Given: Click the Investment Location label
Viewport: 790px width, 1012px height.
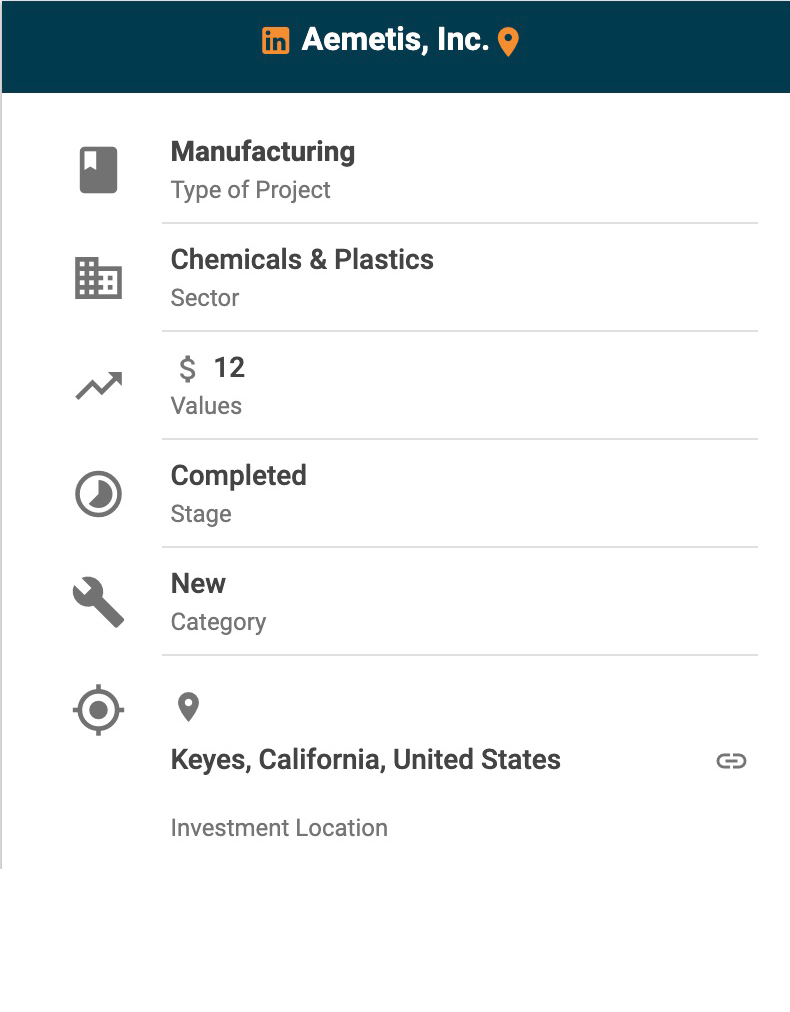Looking at the screenshot, I should point(279,828).
